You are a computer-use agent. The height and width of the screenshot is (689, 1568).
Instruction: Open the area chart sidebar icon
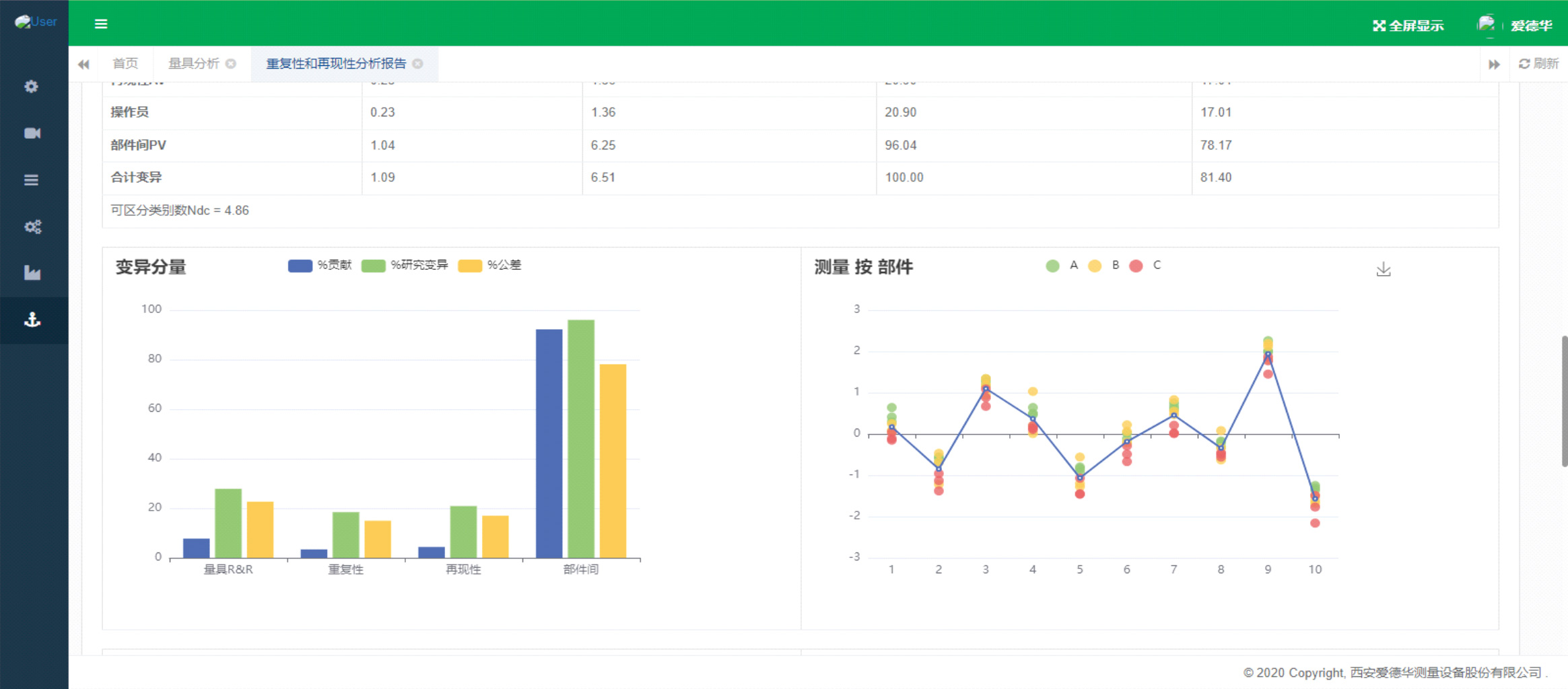32,273
